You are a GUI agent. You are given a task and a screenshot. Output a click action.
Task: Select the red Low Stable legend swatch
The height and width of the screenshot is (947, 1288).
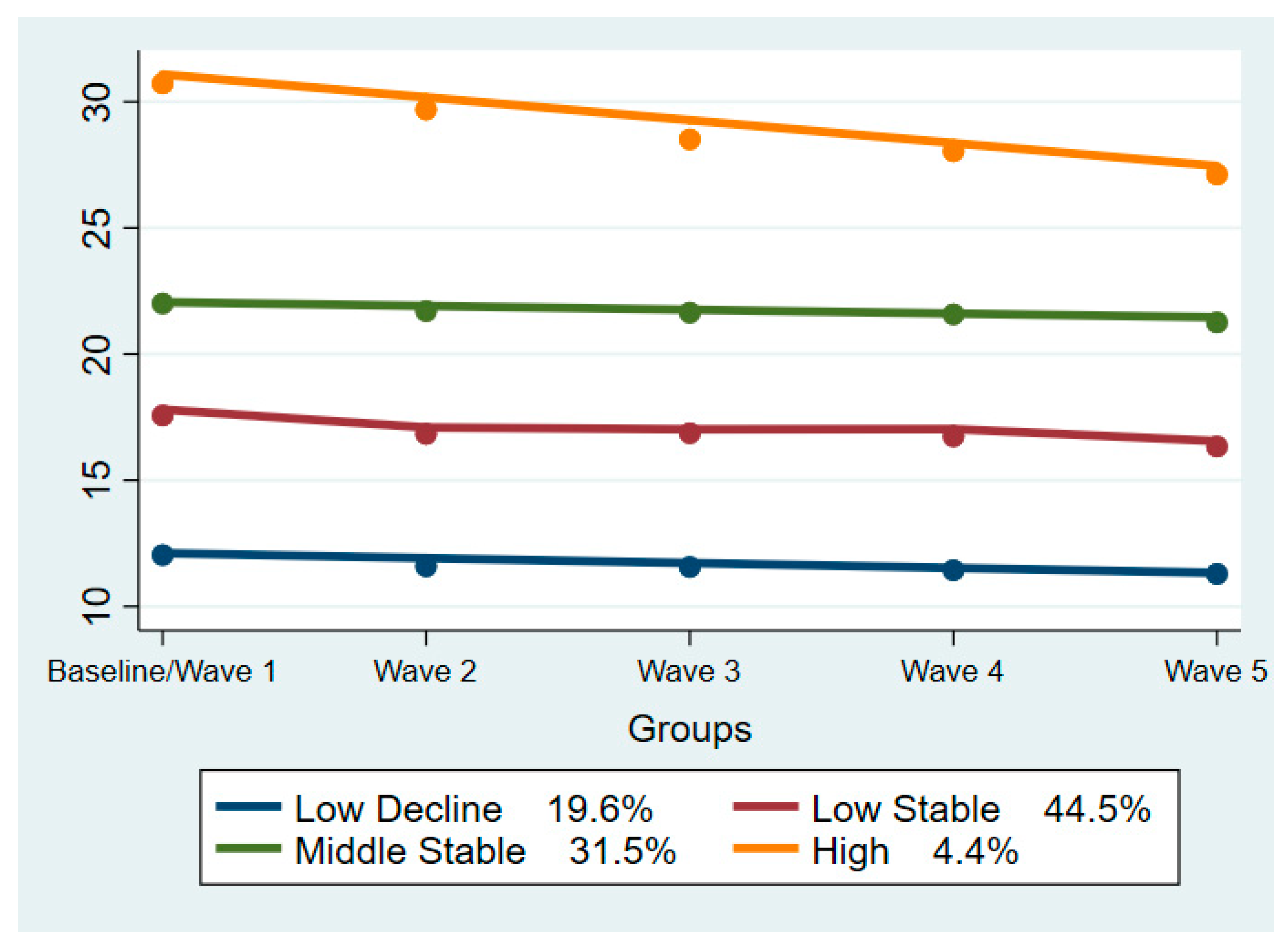[766, 808]
